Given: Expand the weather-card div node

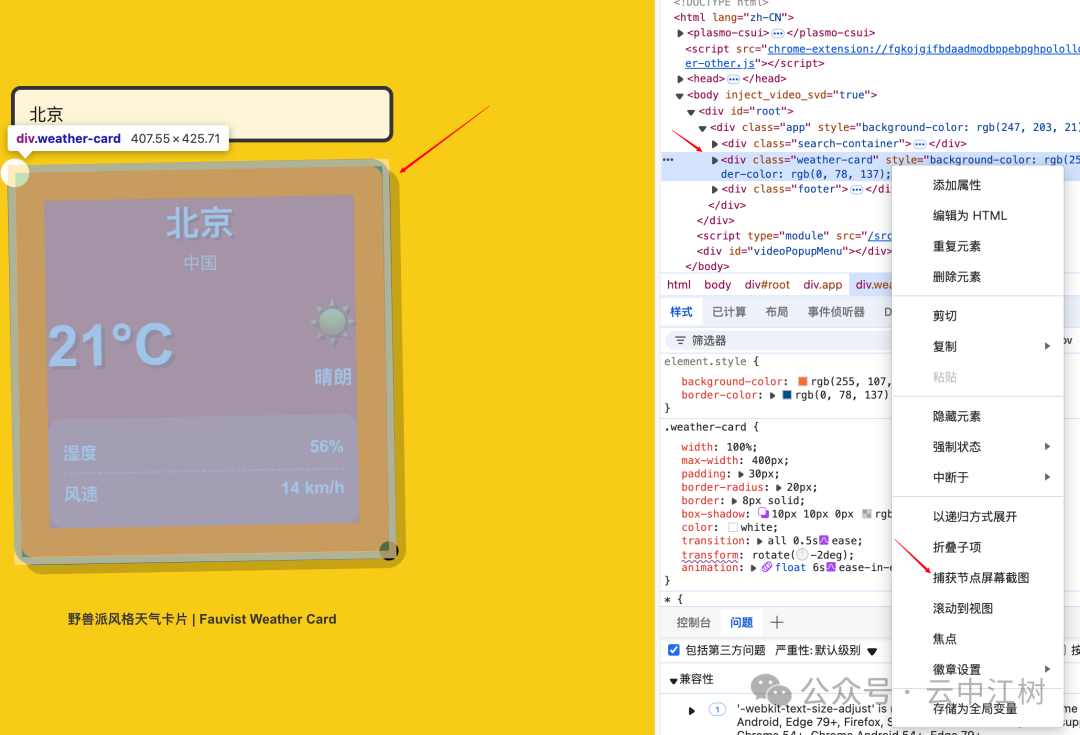Looking at the screenshot, I should (714, 160).
